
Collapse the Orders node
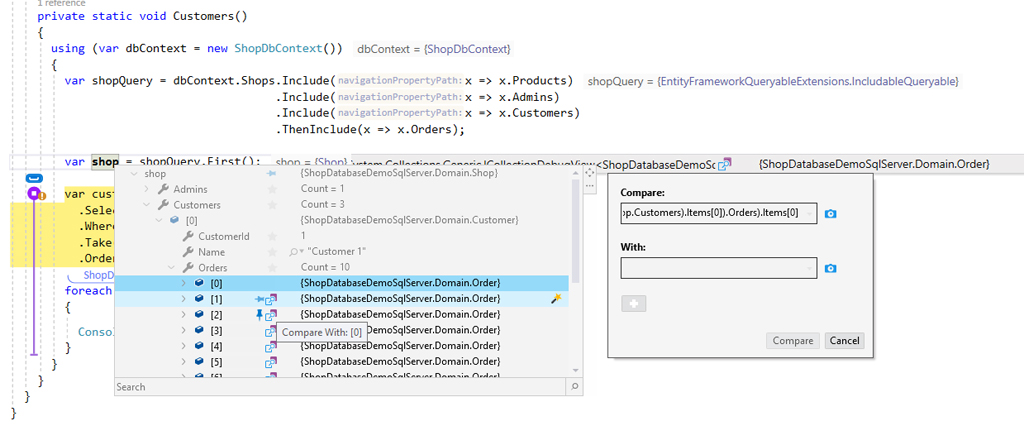coord(172,268)
